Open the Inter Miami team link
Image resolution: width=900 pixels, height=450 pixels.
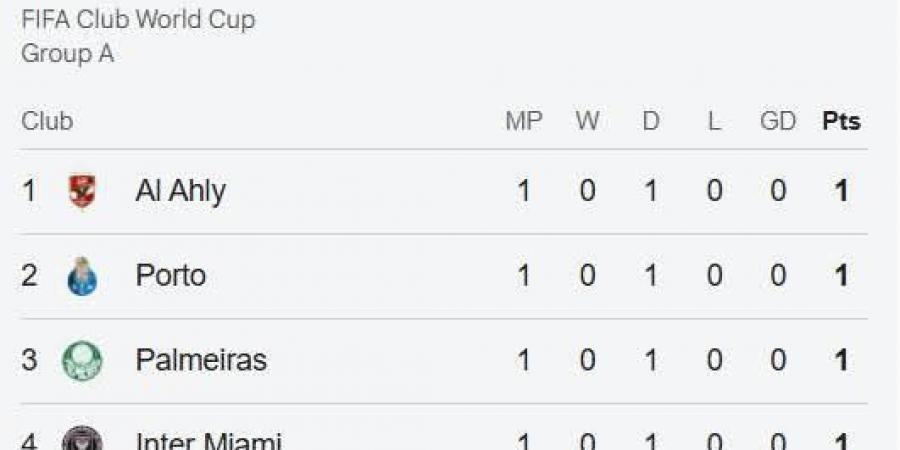(x=208, y=441)
